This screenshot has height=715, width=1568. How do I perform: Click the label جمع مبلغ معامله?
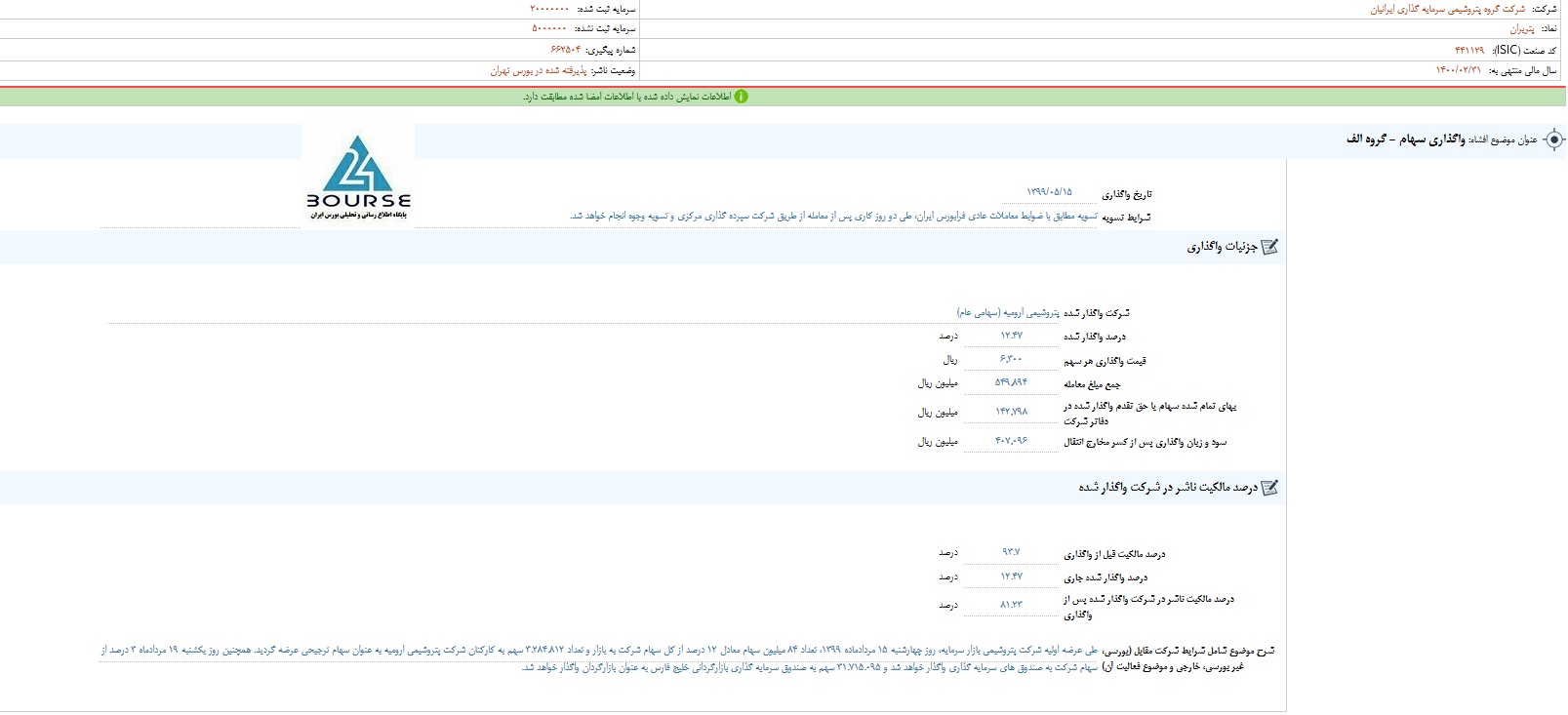click(1092, 383)
